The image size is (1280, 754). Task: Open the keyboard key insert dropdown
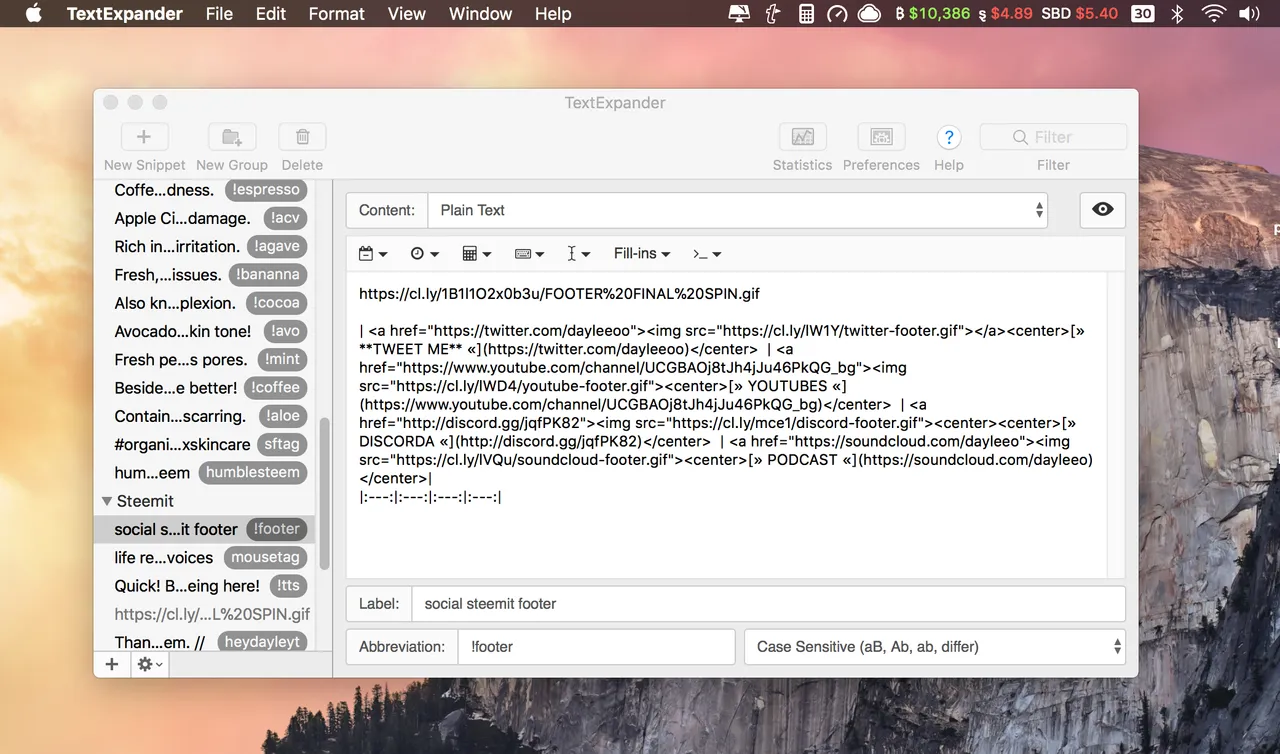(x=529, y=254)
